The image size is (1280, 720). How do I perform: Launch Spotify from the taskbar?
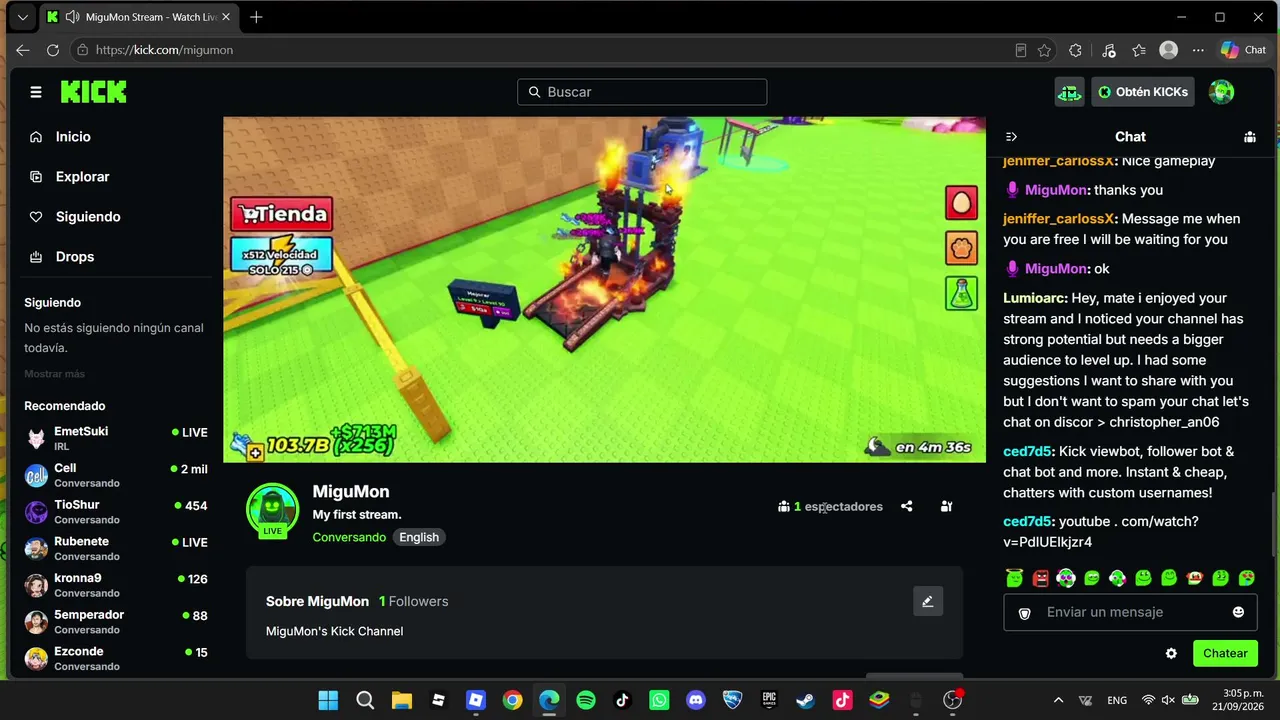point(586,701)
